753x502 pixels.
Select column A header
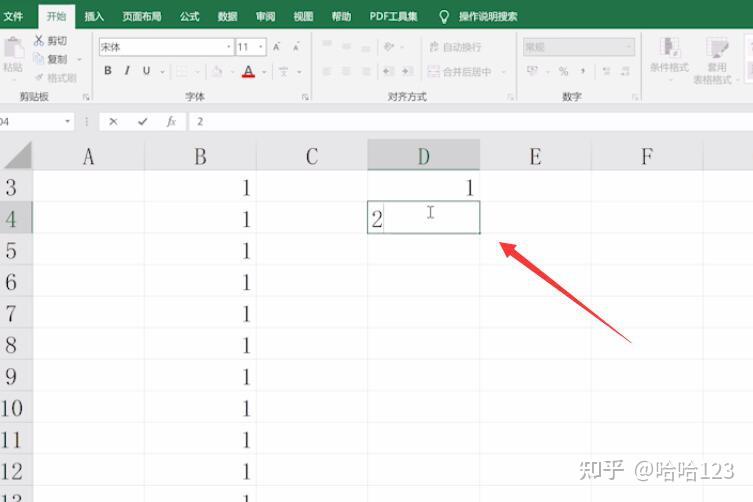coord(88,155)
